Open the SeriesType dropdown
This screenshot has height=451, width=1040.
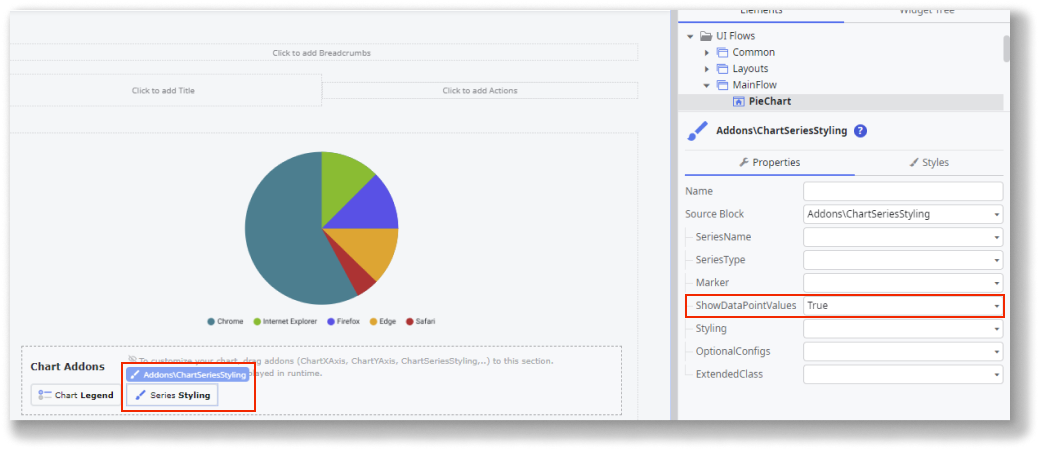(x=996, y=260)
